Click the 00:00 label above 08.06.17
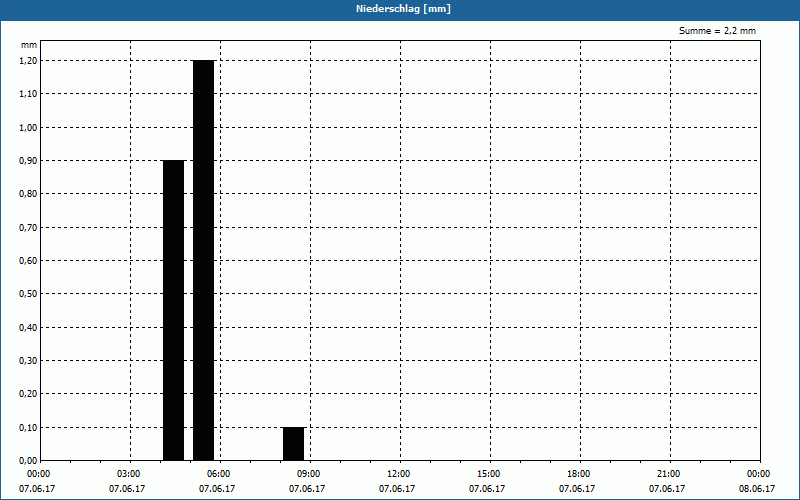This screenshot has height=500, width=800. 758,474
